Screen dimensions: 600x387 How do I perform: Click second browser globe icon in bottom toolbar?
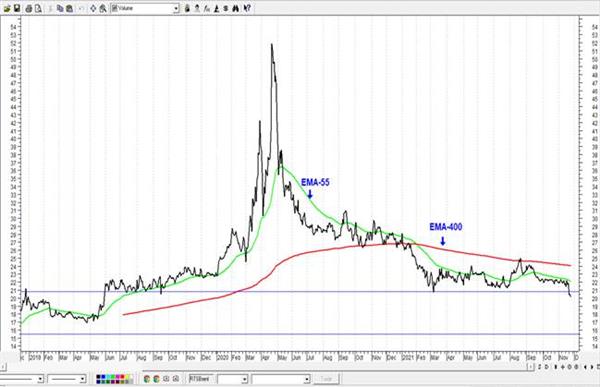[157, 379]
